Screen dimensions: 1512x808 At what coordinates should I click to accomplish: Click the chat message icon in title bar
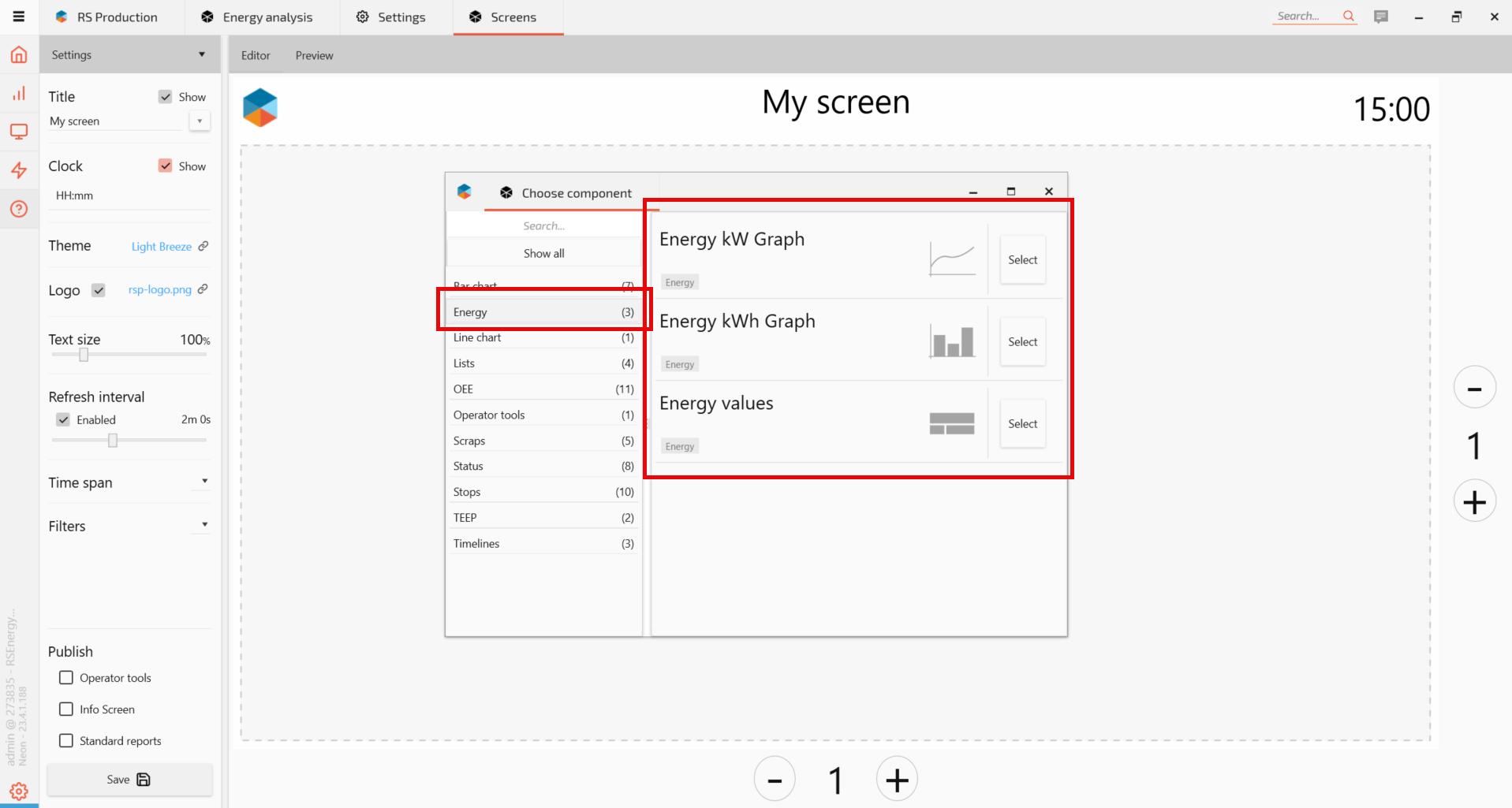[x=1380, y=17]
